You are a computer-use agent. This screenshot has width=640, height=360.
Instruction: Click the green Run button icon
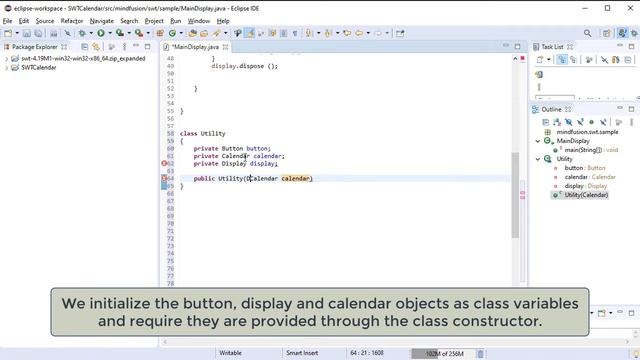[101, 33]
